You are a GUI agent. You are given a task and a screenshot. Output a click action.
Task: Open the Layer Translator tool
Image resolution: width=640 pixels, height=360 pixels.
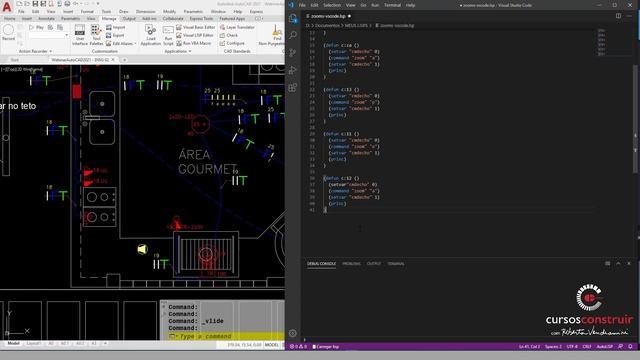[x=237, y=27]
